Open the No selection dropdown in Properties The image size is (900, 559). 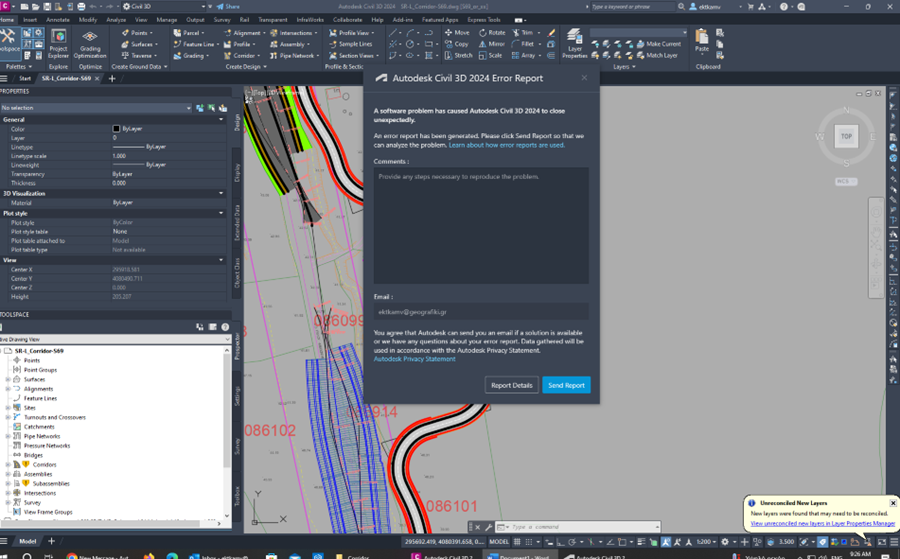(x=96, y=108)
